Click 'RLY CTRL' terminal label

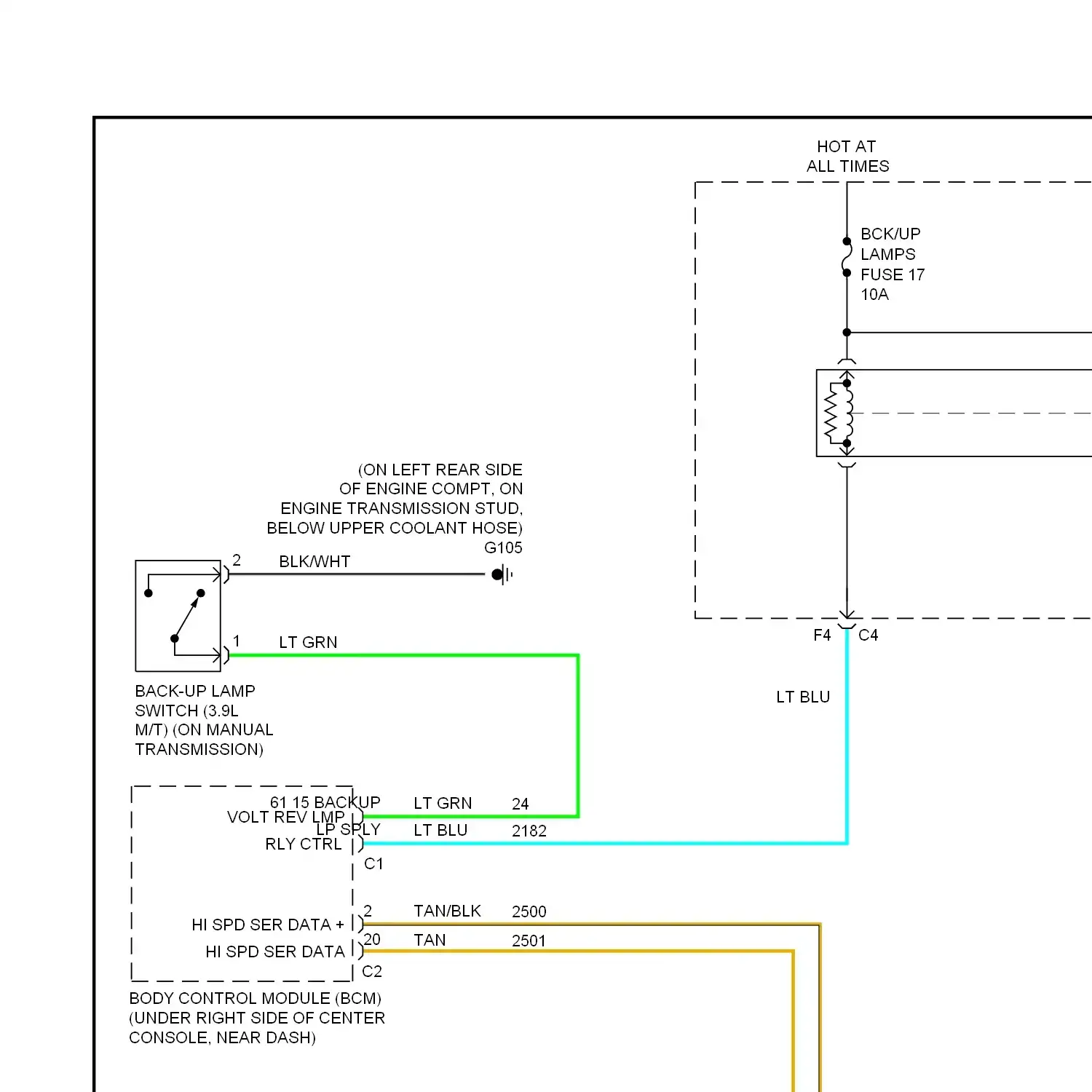point(304,844)
